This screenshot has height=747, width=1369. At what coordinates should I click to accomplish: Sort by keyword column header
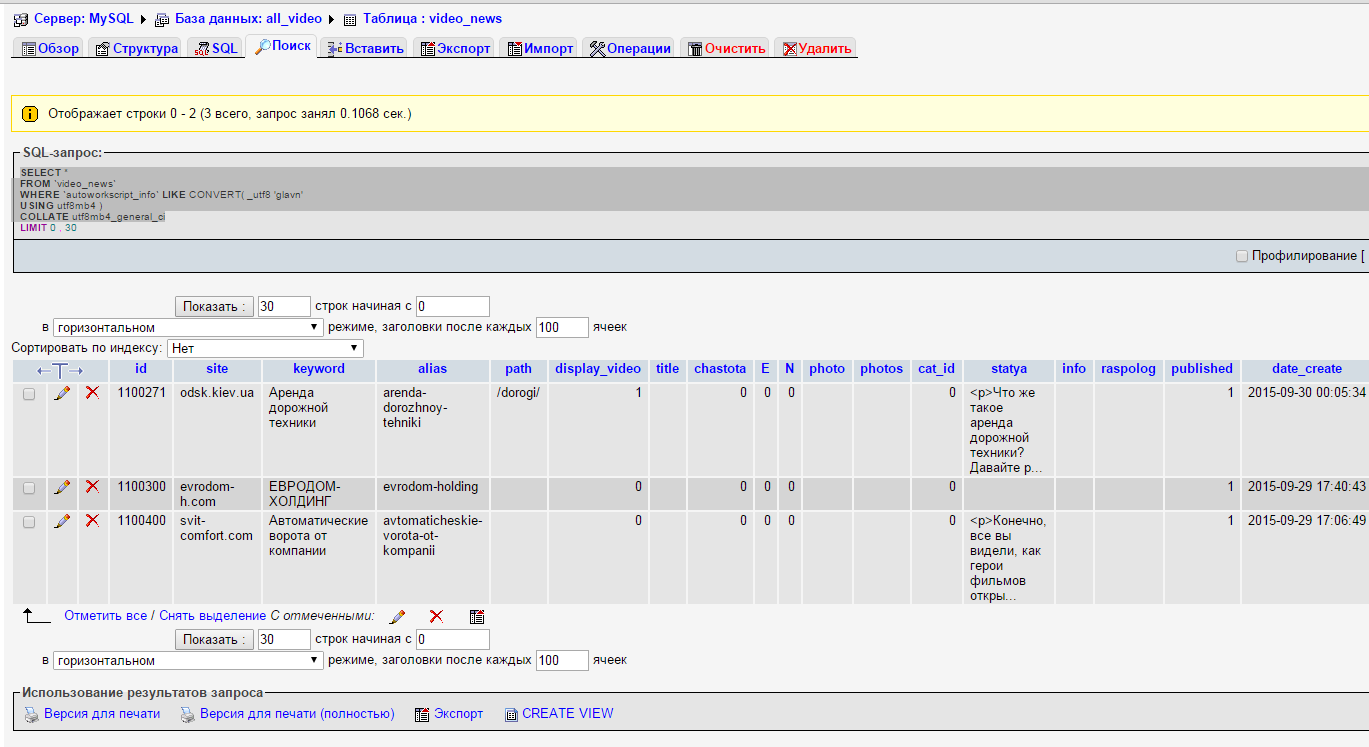(x=319, y=369)
